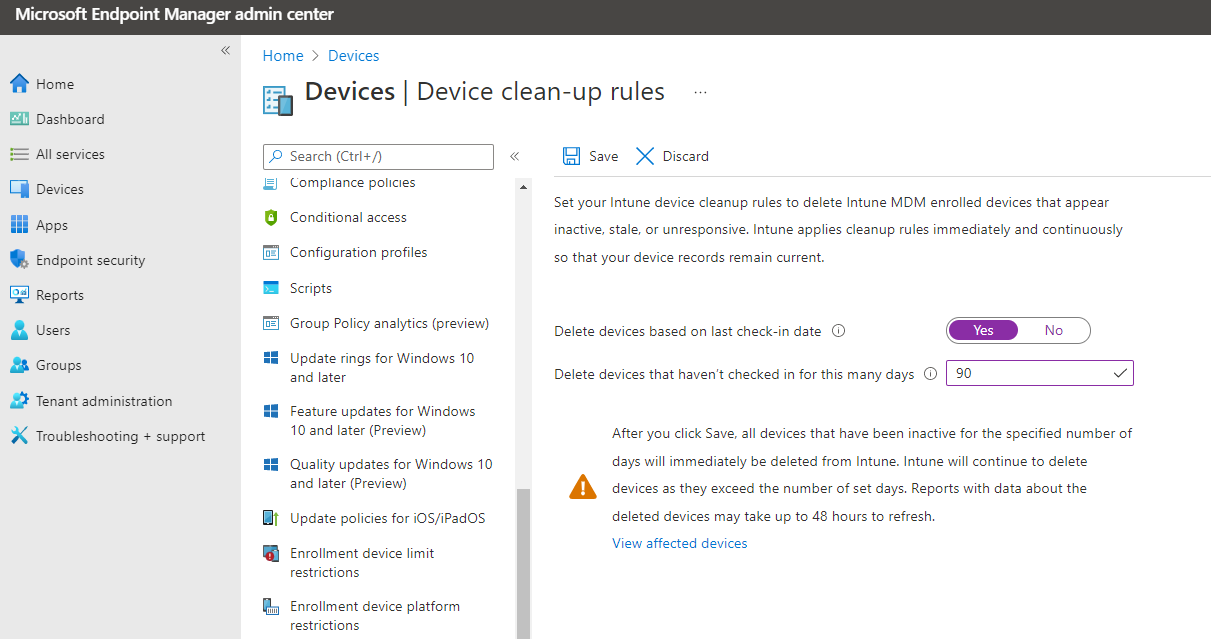Click the Troubleshooting + support wrench icon
Image resolution: width=1211 pixels, height=639 pixels.
click(x=19, y=436)
